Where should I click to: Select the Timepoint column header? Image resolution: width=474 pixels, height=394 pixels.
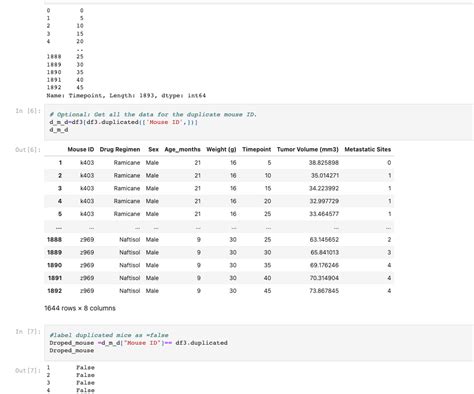(x=257, y=149)
